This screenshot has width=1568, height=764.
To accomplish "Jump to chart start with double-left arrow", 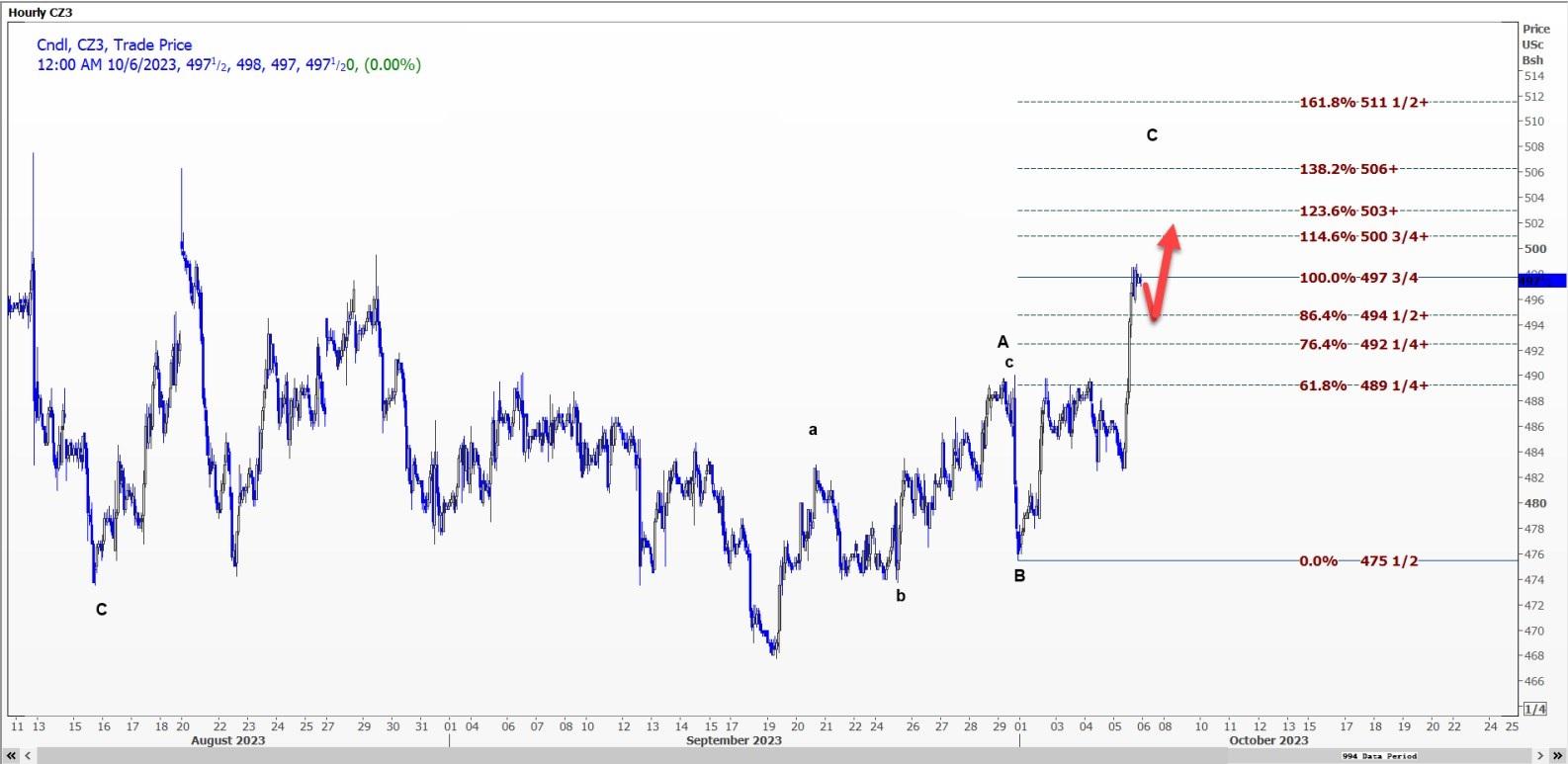I will 11,756.
